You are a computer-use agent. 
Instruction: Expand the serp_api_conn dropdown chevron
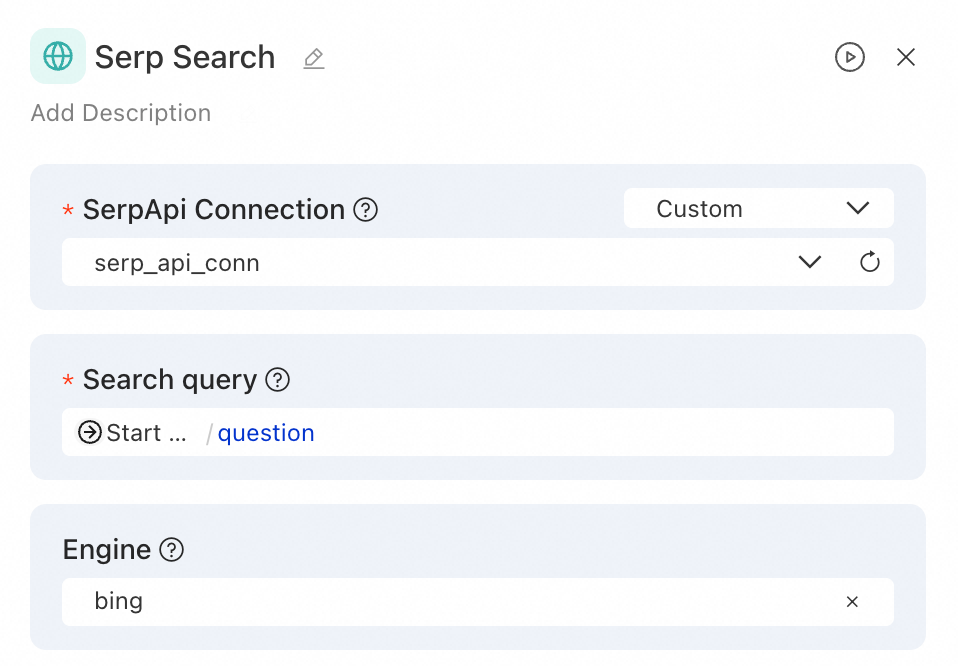pos(810,262)
